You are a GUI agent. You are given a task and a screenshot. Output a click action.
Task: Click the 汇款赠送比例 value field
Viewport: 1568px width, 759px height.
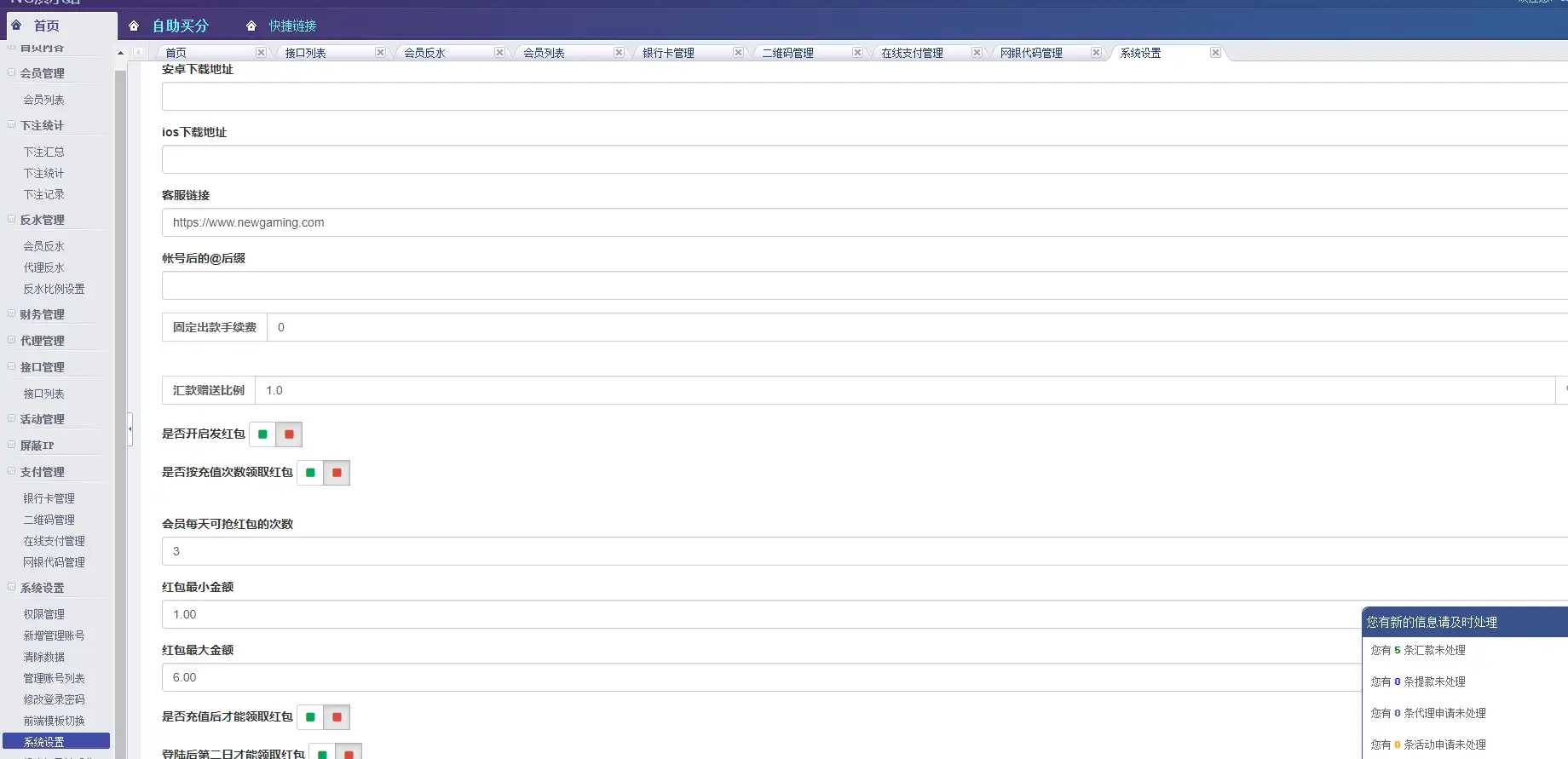pos(905,390)
